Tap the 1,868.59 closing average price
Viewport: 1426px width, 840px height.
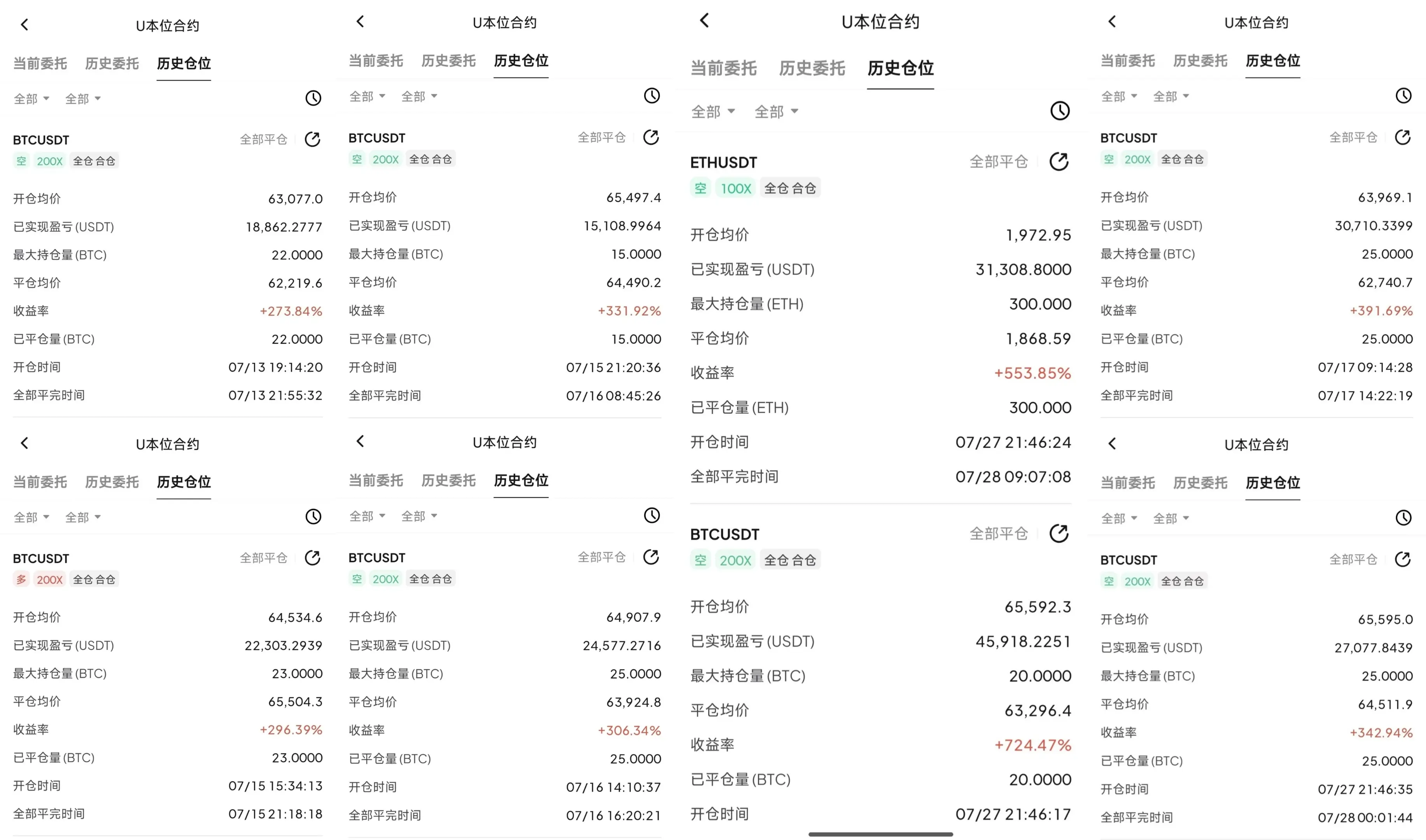[x=1038, y=338]
